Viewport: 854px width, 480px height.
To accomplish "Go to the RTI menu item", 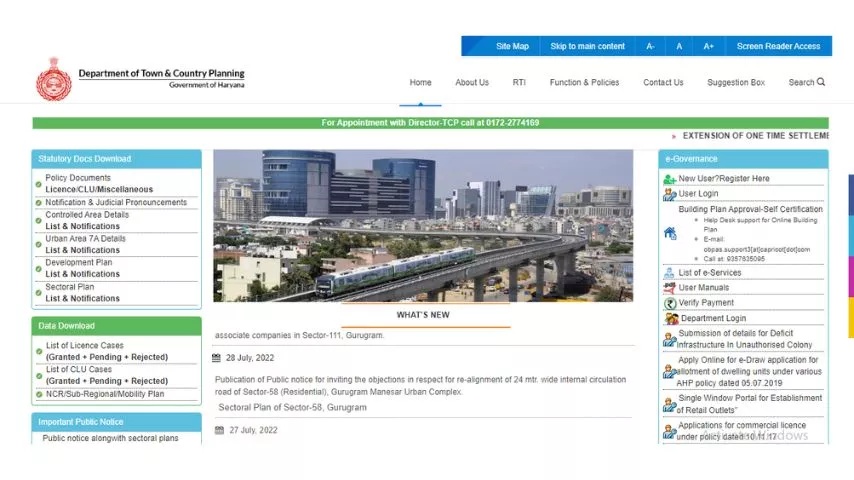I will point(519,83).
